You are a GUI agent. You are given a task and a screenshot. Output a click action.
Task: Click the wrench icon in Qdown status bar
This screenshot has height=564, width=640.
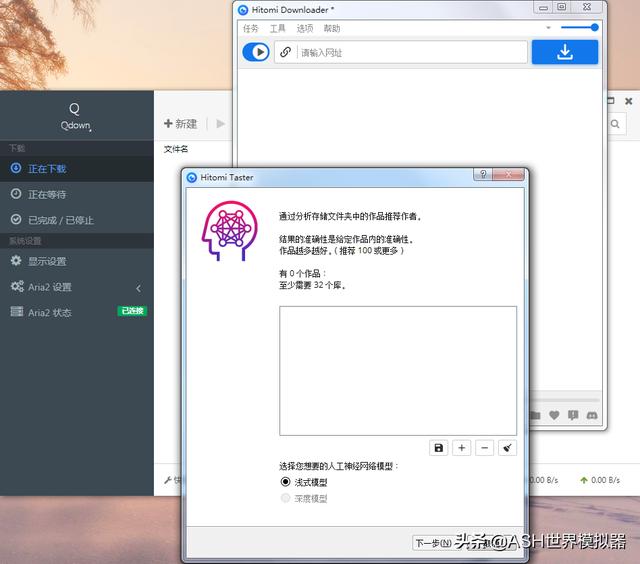[167, 480]
